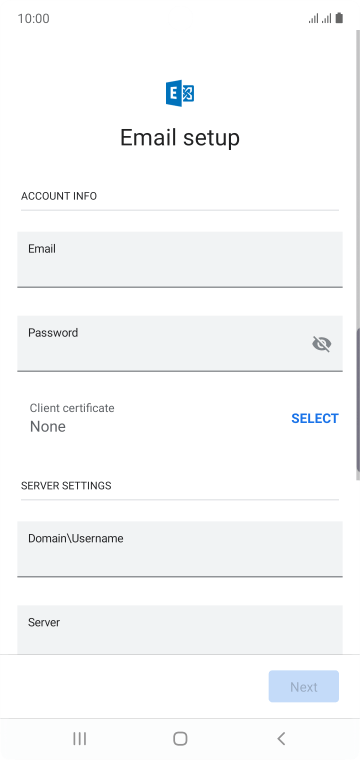Tap the 10:00 clock in status bar
Viewport: 360px width, 760px height.
[33, 18]
